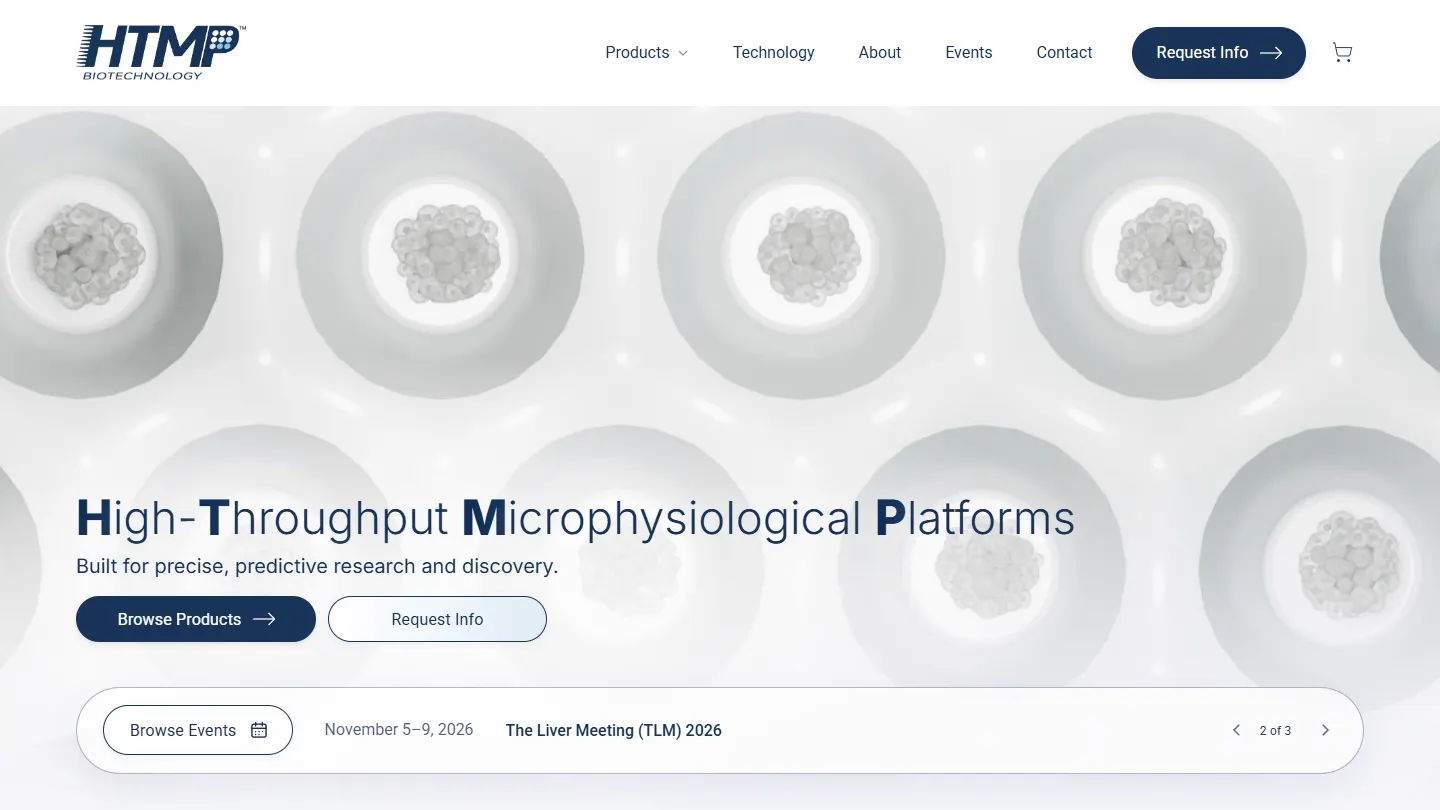Open The Liver Meeting (TLM) 2026 event
The width and height of the screenshot is (1440, 810).
point(614,730)
